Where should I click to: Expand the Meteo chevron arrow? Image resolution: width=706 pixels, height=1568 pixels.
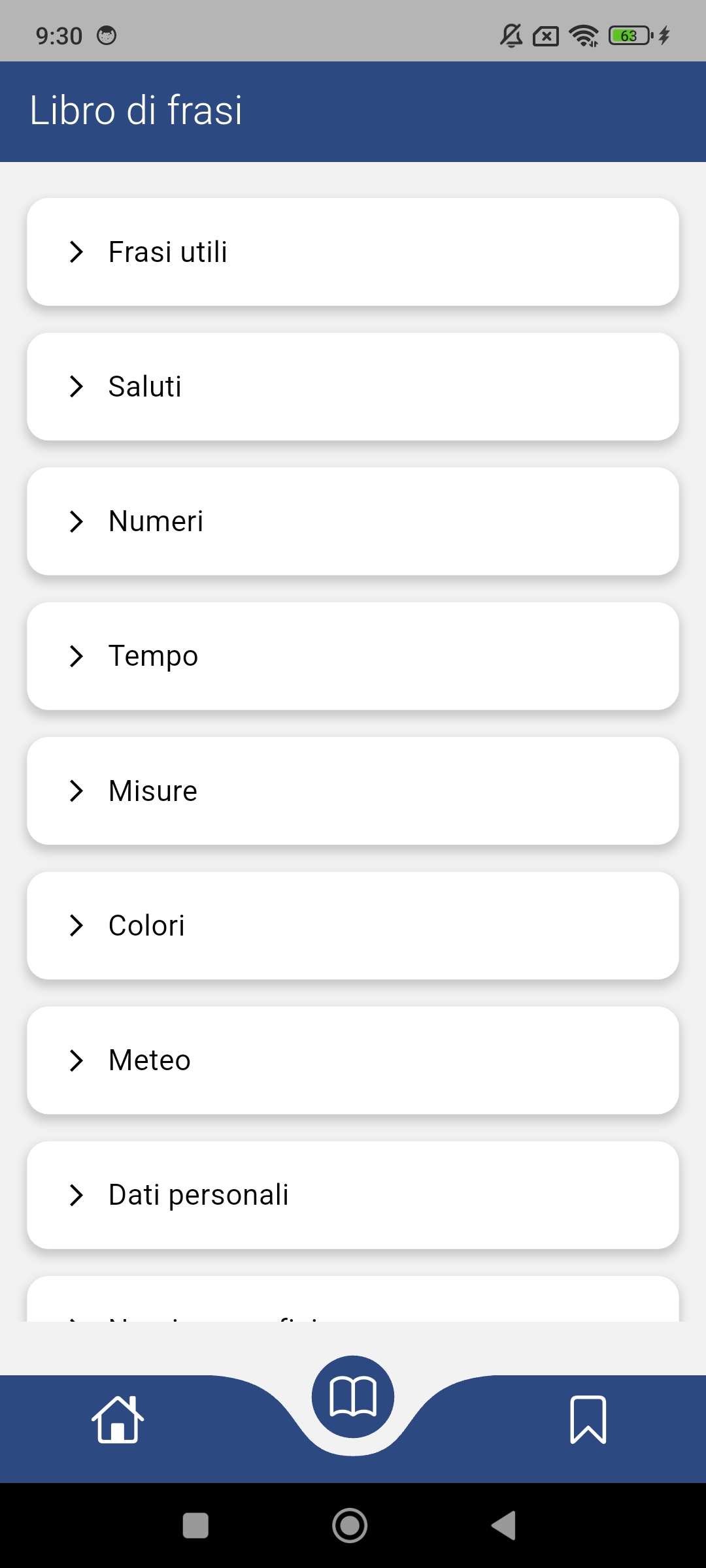tap(76, 1060)
